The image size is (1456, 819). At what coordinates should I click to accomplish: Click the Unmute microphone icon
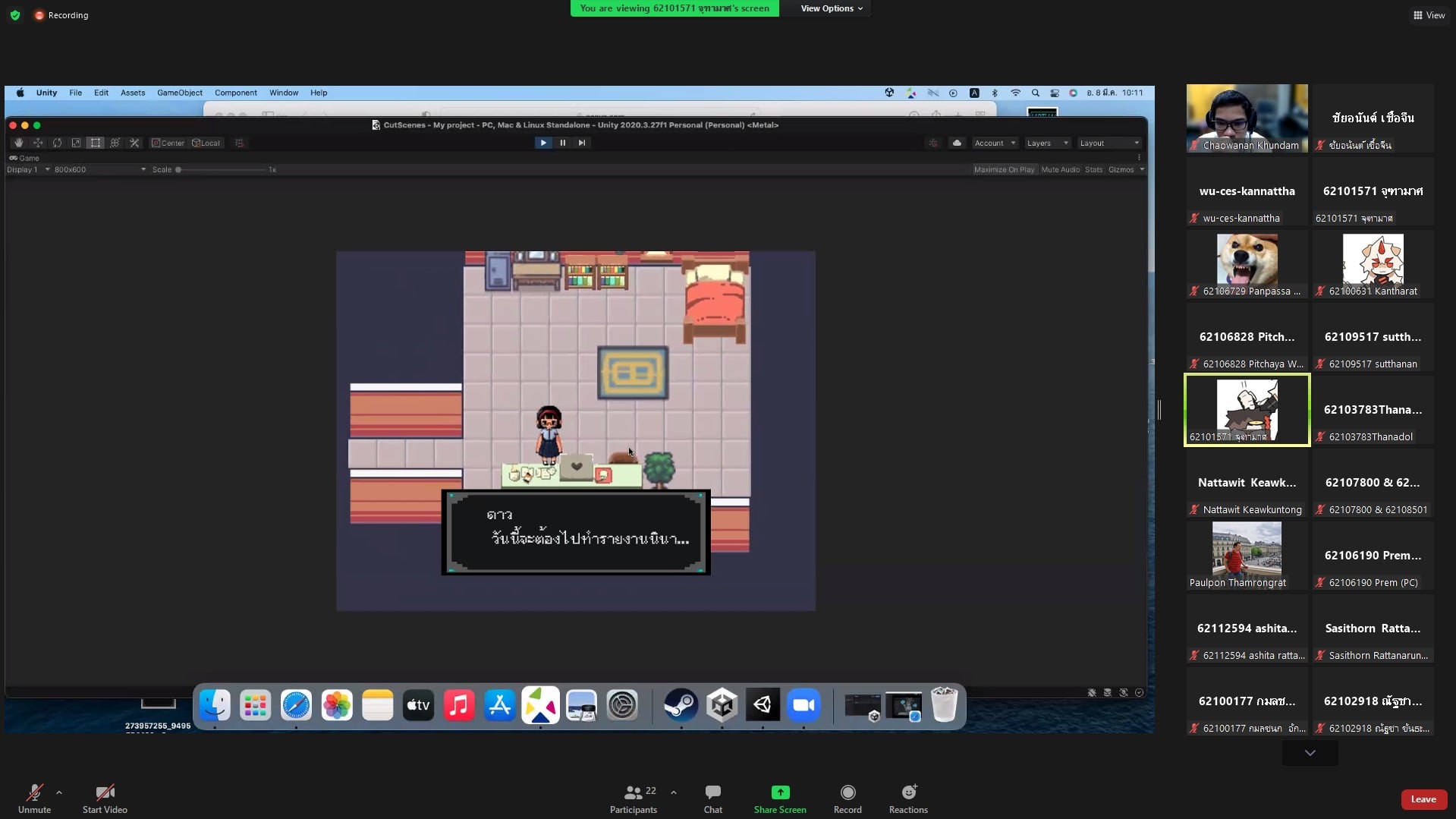pyautogui.click(x=34, y=792)
